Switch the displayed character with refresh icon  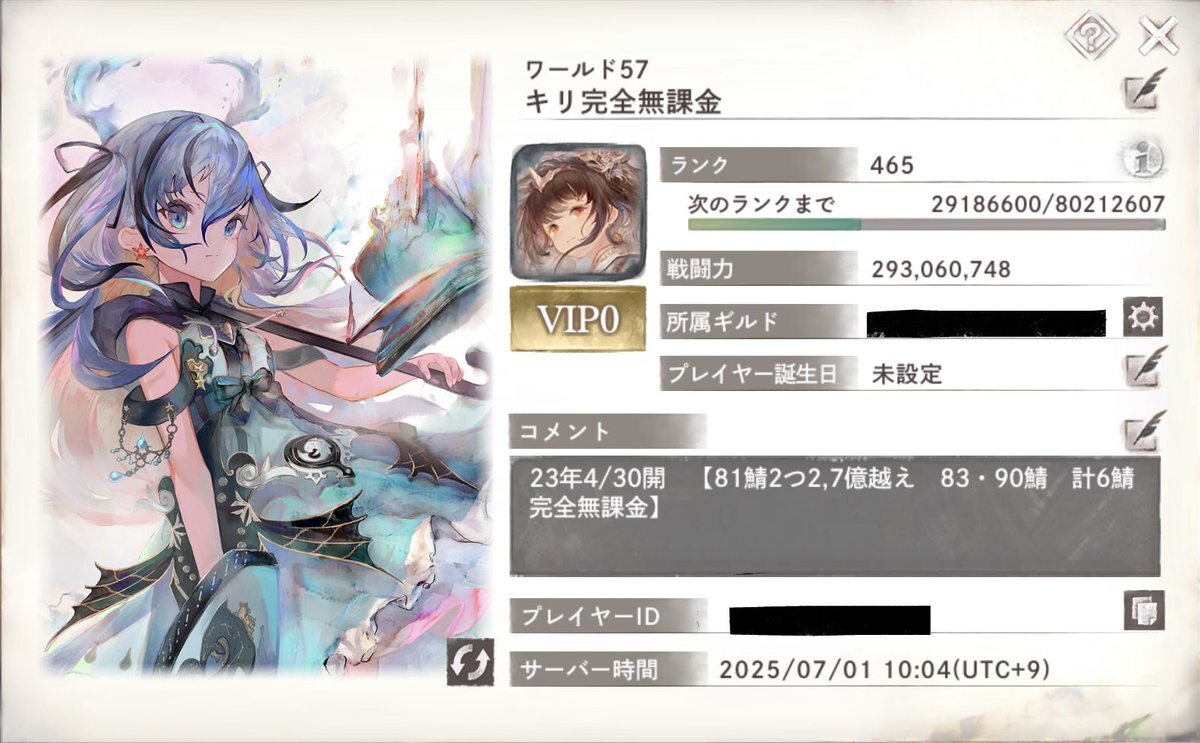(x=471, y=661)
